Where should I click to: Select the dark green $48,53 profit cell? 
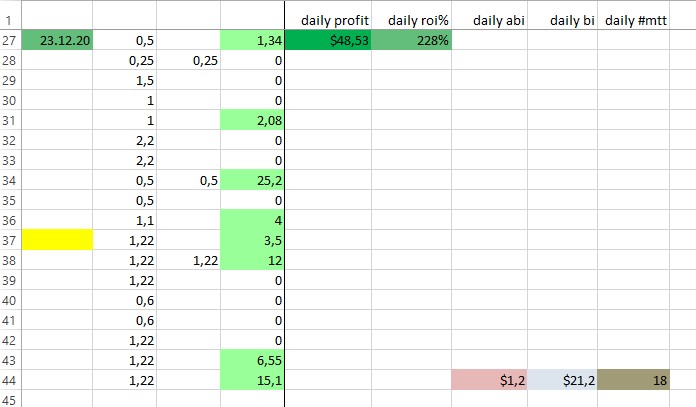(x=328, y=40)
